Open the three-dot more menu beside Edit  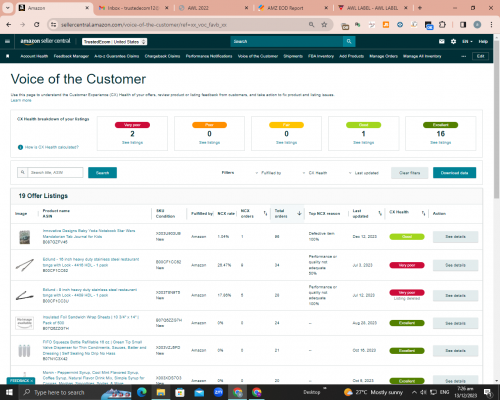(464, 56)
